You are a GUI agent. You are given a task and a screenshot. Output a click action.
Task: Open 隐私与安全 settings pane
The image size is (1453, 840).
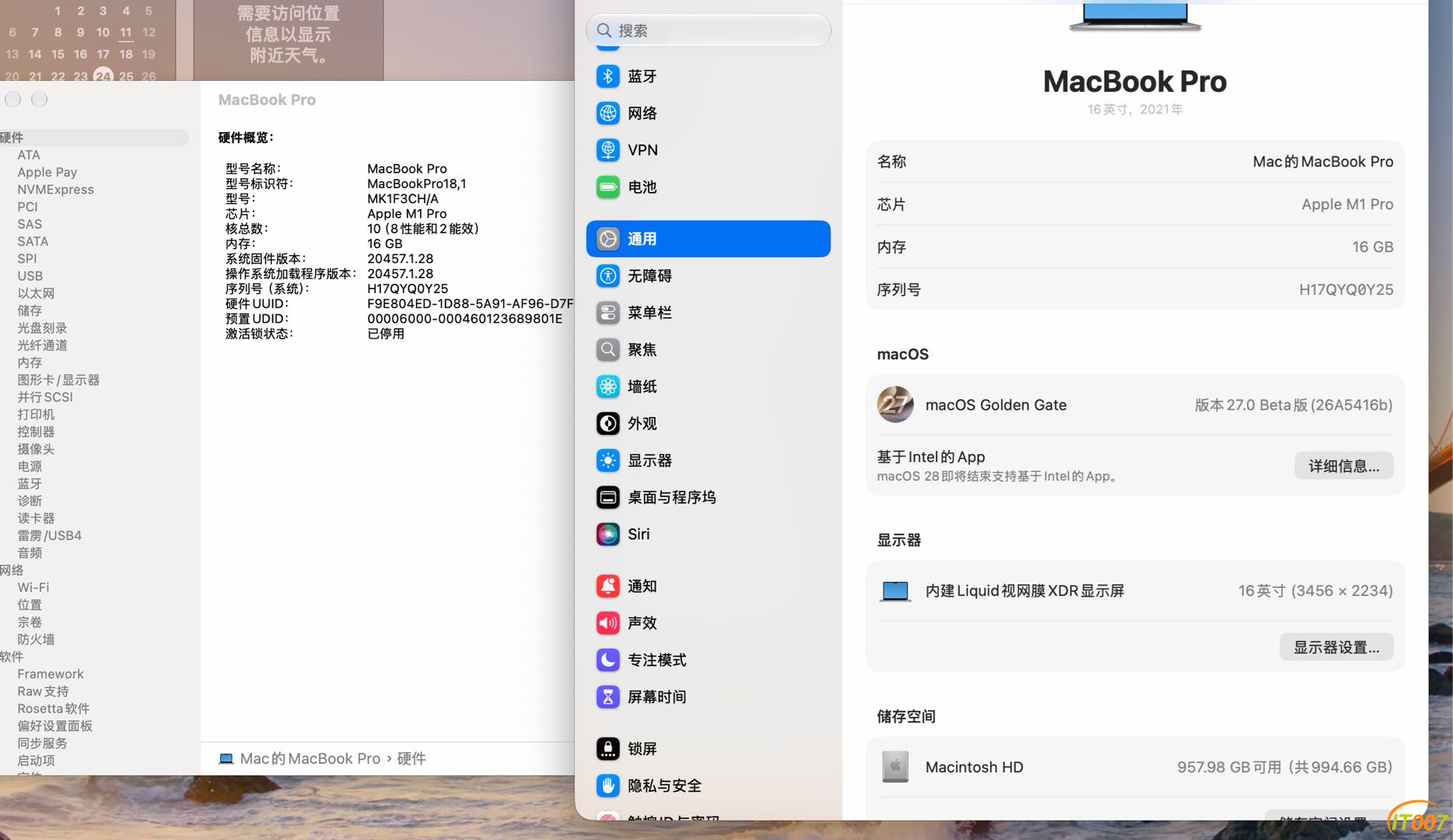(708, 786)
